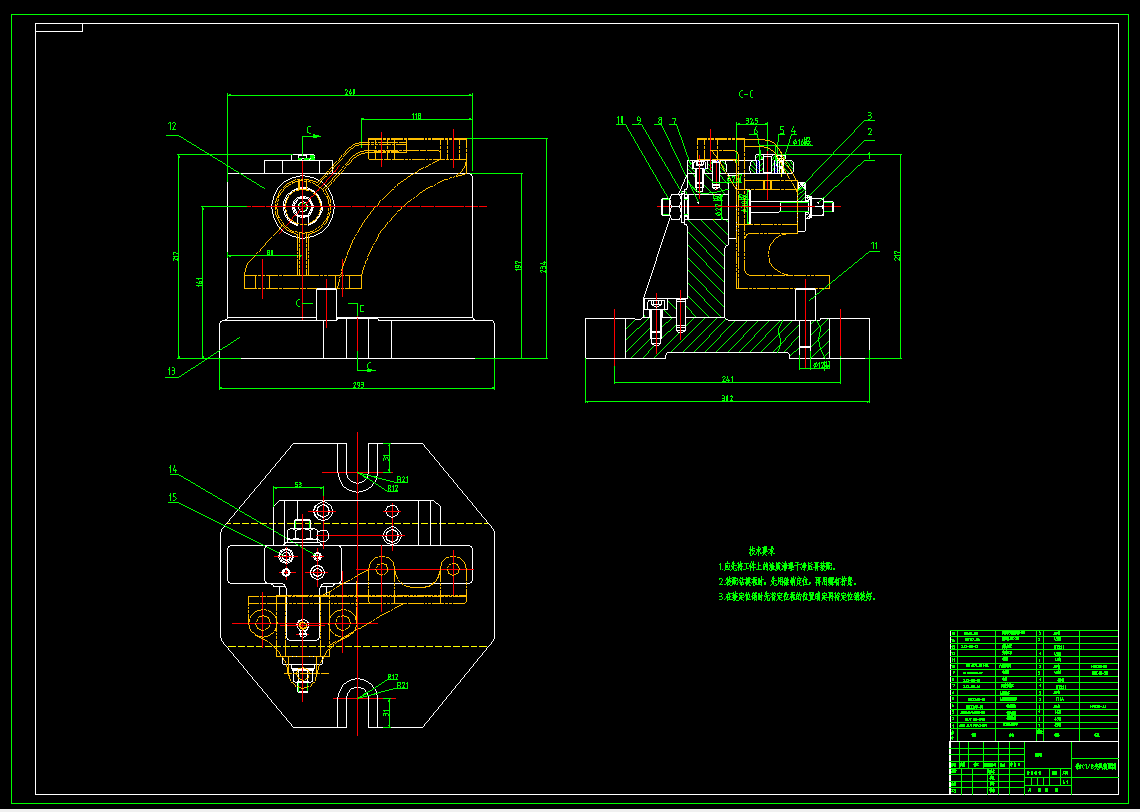Screen dimensions: 1140x812
Task: Click part callout number 5
Action: coord(782,131)
